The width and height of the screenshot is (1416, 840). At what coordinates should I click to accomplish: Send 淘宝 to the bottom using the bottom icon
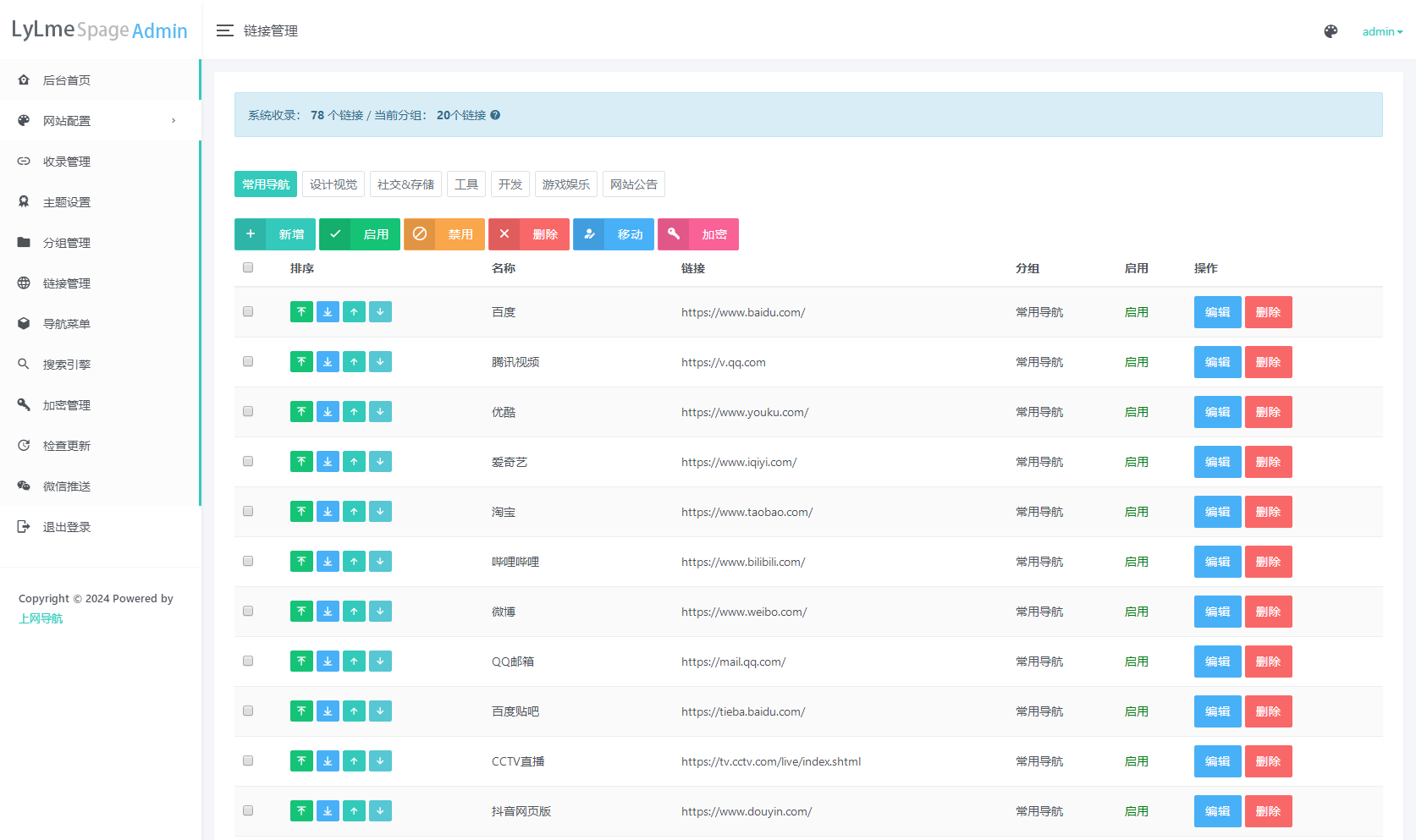tap(328, 511)
